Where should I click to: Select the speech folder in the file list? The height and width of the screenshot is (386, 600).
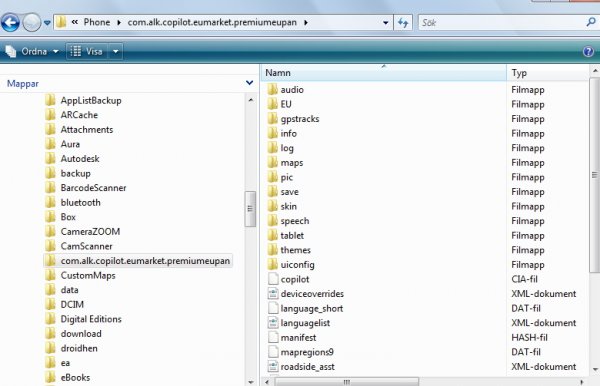[x=295, y=221]
